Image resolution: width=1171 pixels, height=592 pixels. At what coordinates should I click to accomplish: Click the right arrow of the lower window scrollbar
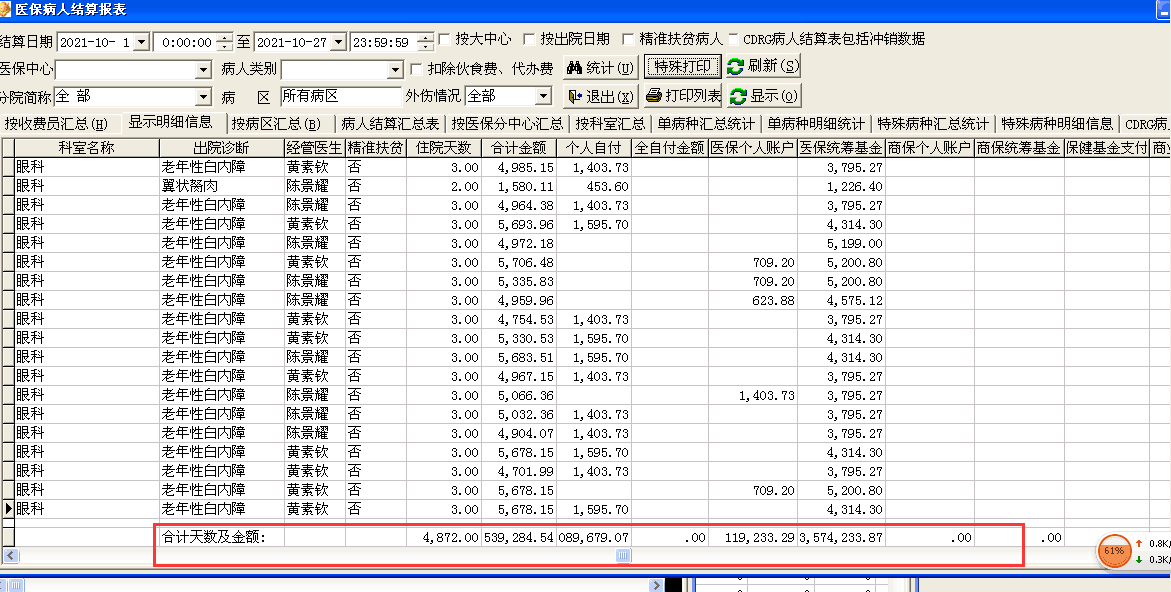pos(656,585)
